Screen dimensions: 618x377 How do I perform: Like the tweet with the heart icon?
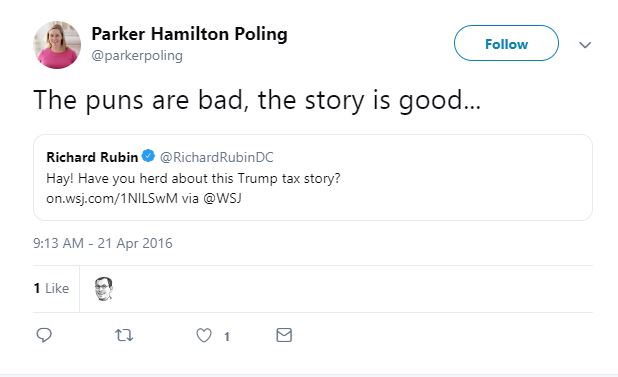point(204,335)
